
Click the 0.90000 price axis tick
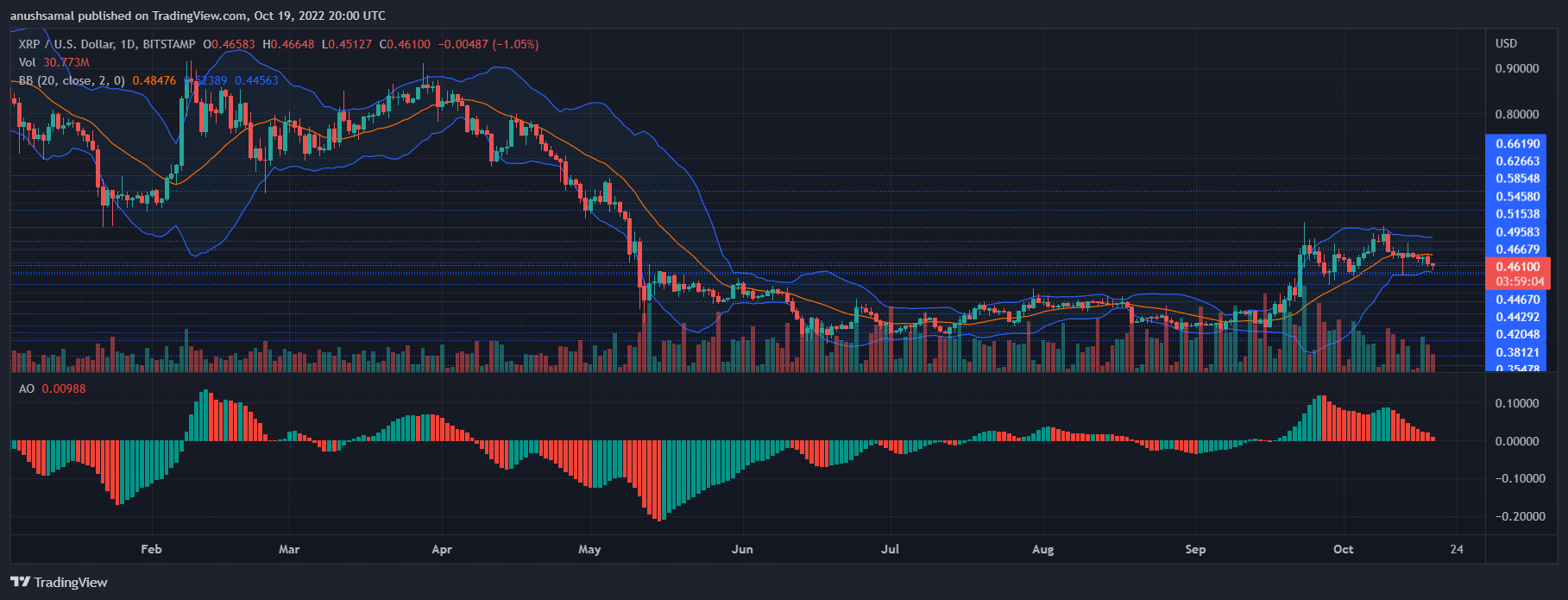point(1516,69)
